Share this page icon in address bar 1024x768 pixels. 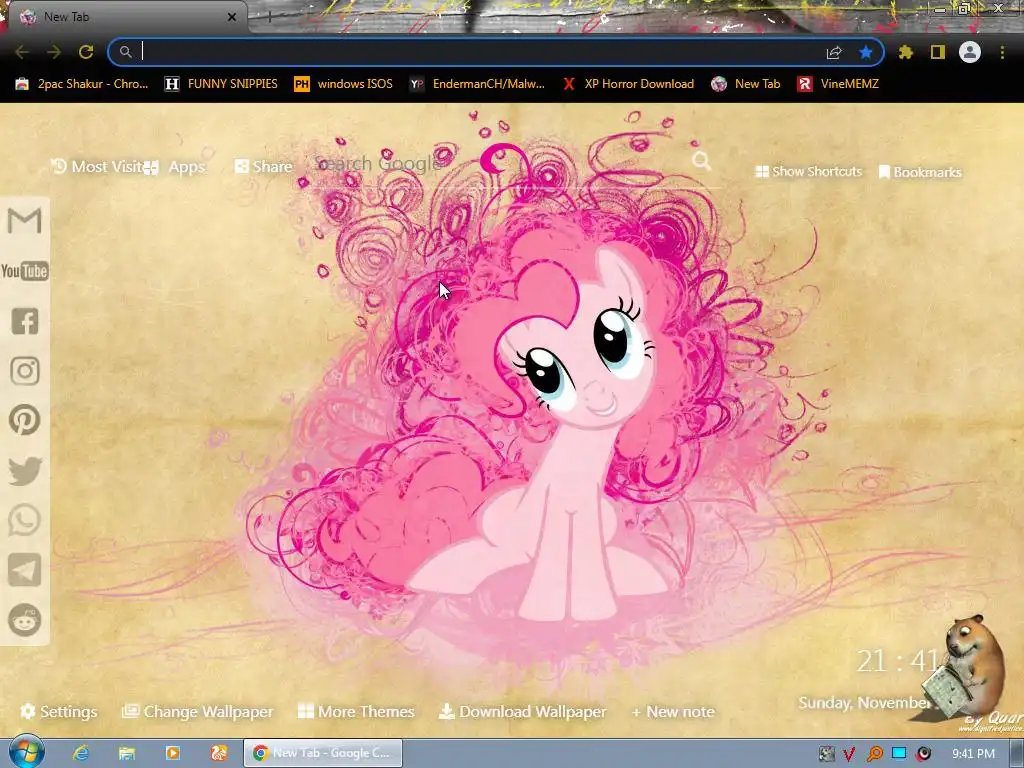click(834, 52)
